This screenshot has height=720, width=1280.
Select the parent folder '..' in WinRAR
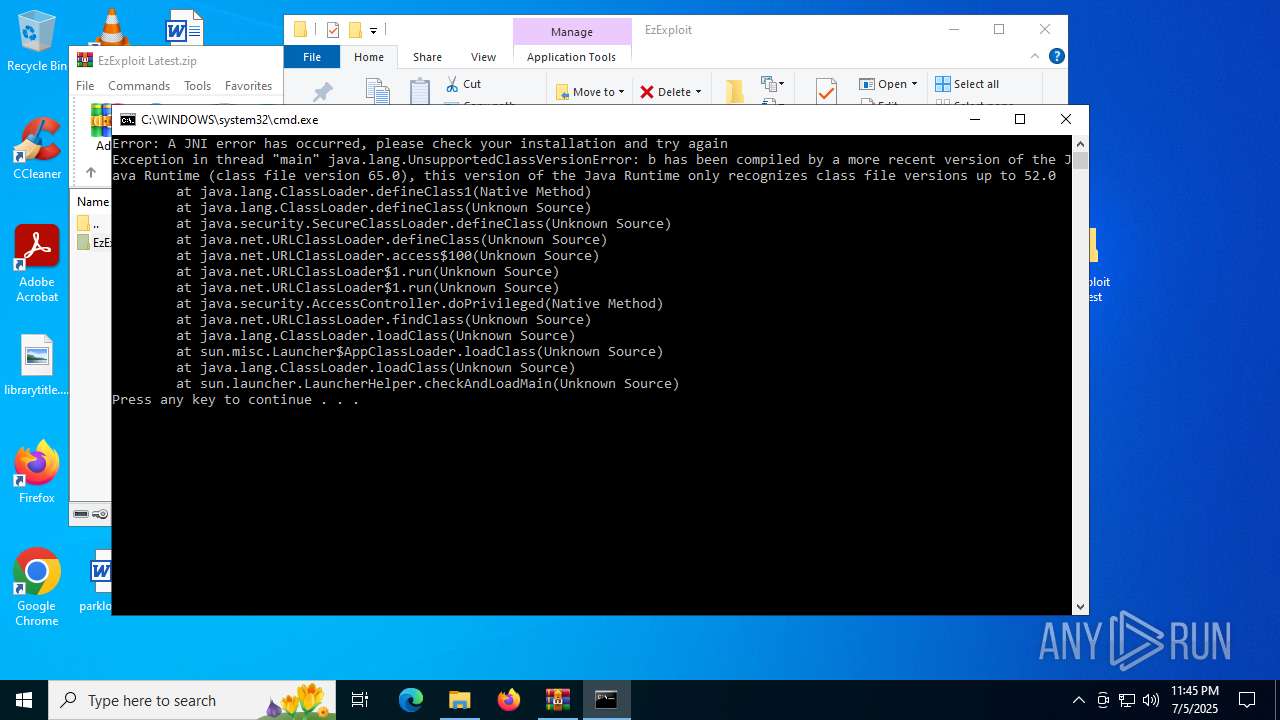(89, 223)
